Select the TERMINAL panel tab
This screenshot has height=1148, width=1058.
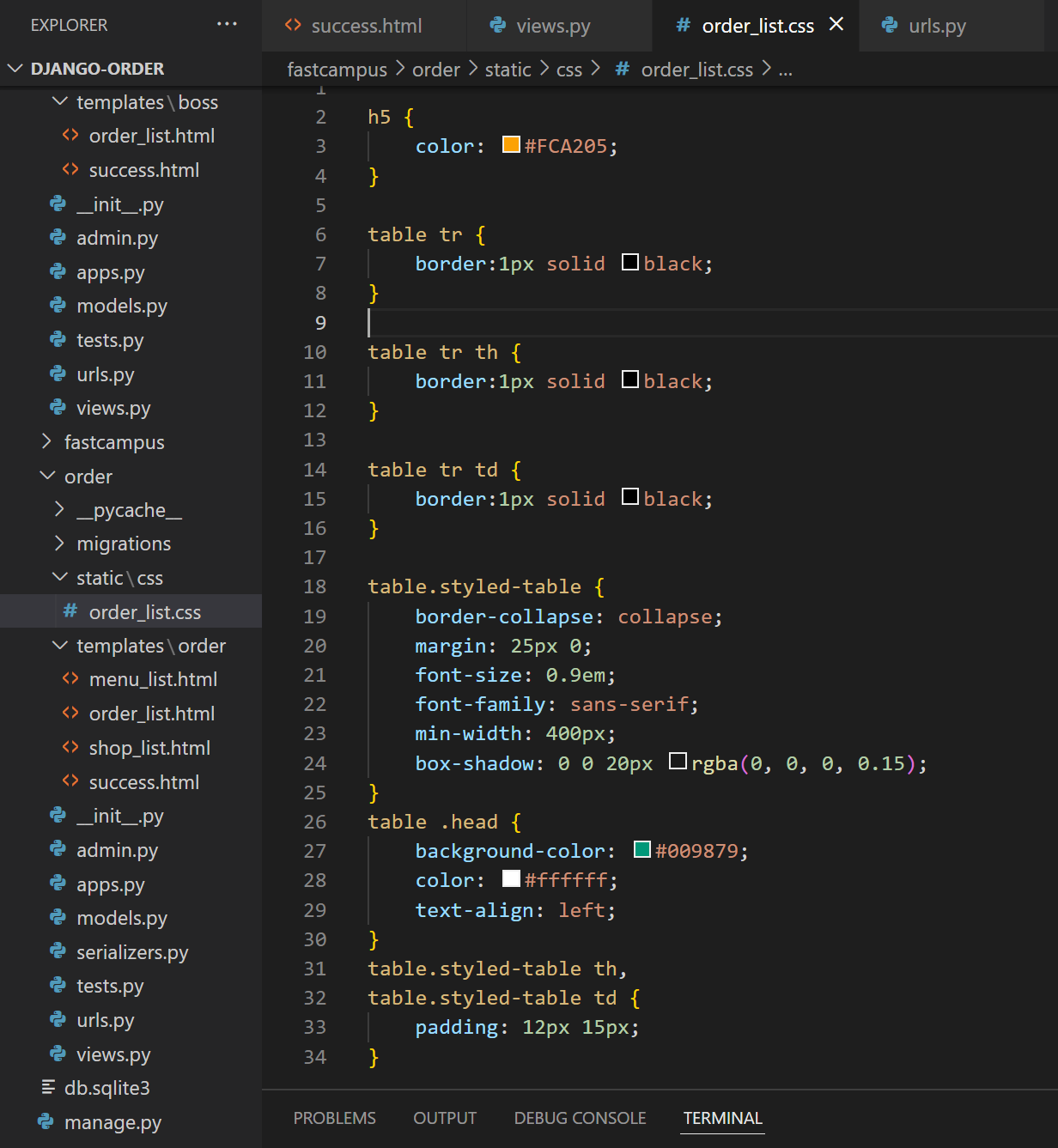click(723, 1118)
